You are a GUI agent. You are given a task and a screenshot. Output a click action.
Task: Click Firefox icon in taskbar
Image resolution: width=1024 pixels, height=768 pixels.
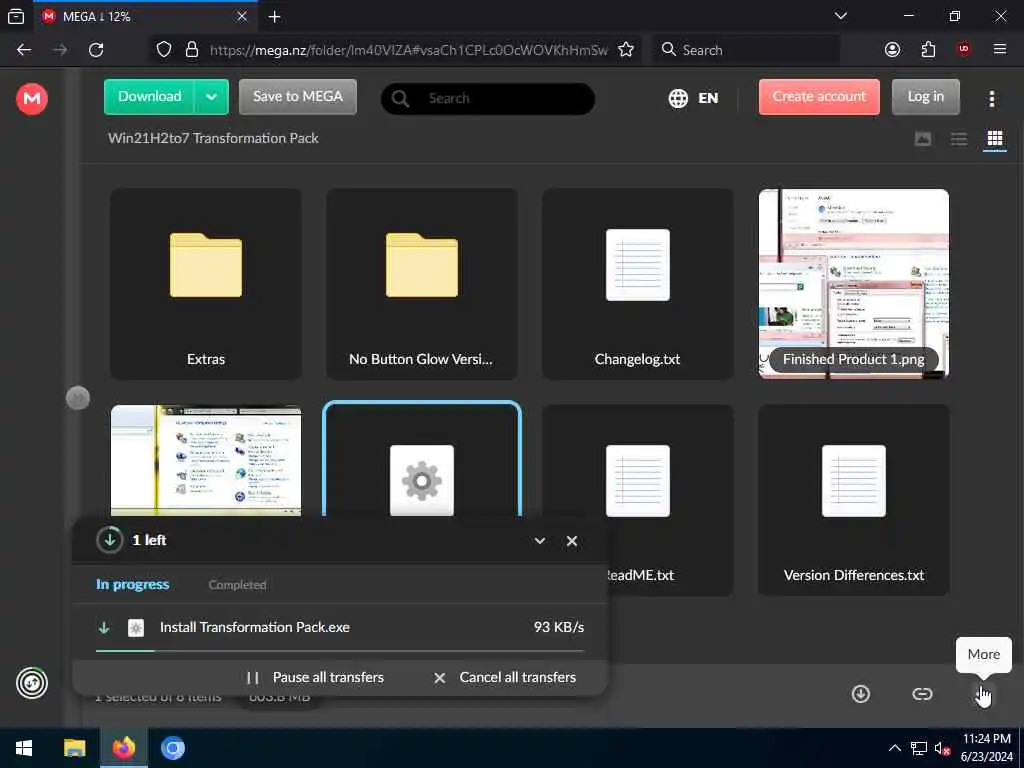[x=123, y=748]
